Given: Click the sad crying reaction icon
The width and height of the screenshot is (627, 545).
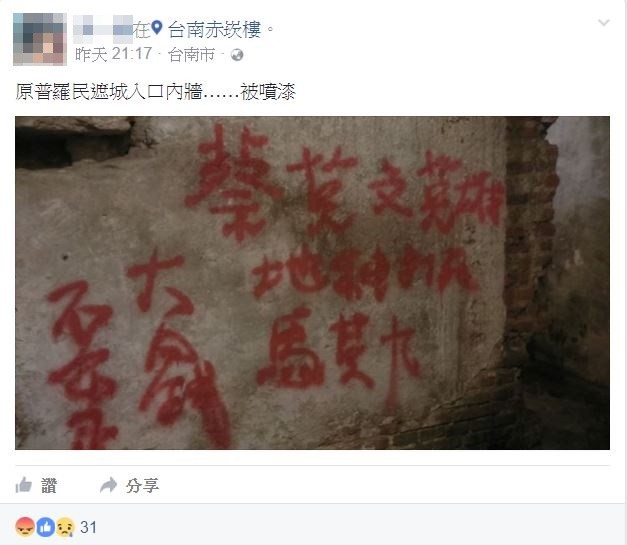Looking at the screenshot, I should [66, 527].
